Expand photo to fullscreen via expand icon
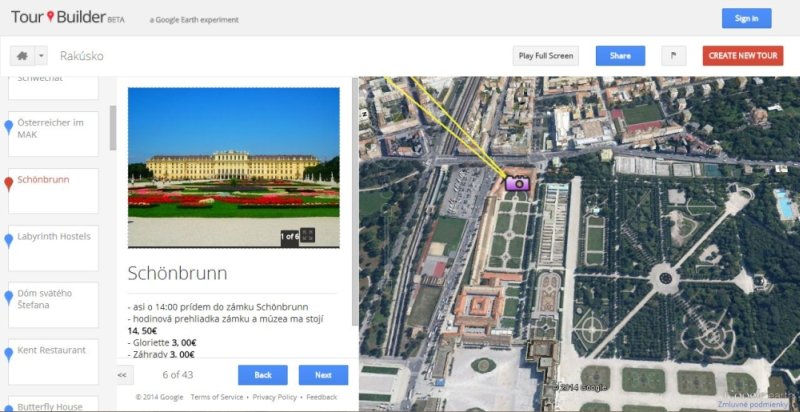Viewport: 800px width, 412px height. coord(308,236)
